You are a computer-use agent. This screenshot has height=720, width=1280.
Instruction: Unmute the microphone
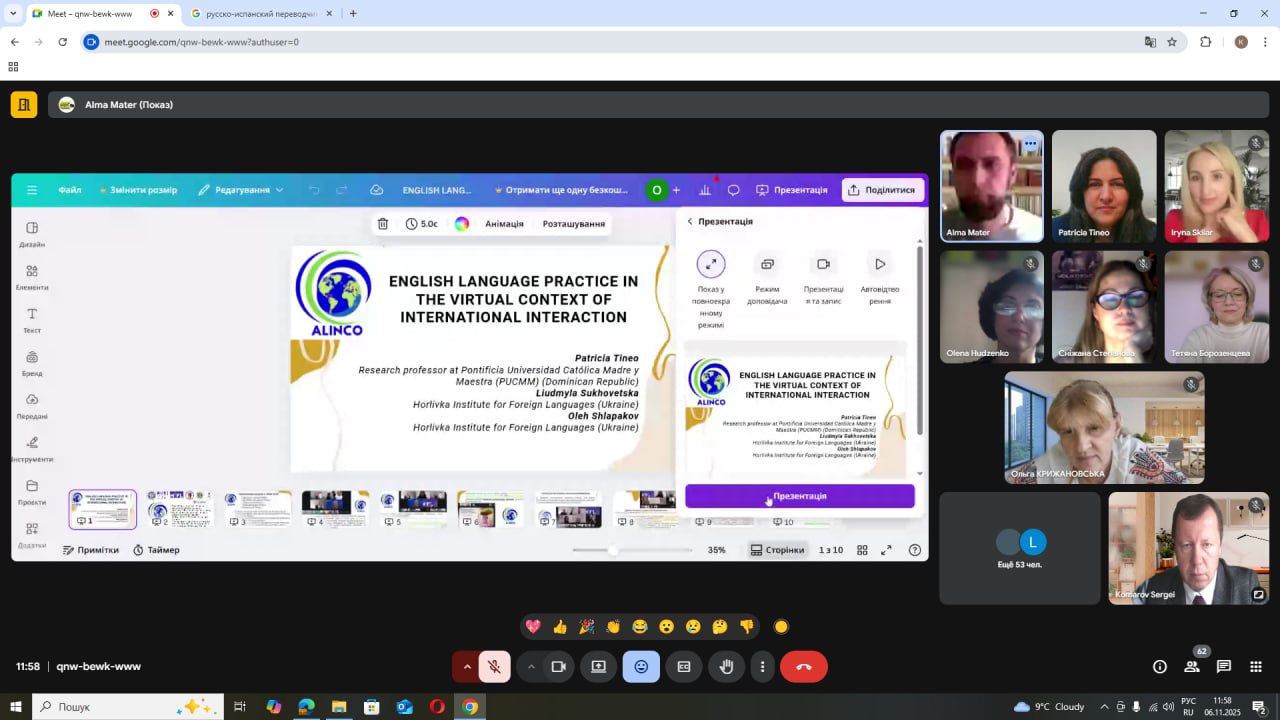click(494, 667)
